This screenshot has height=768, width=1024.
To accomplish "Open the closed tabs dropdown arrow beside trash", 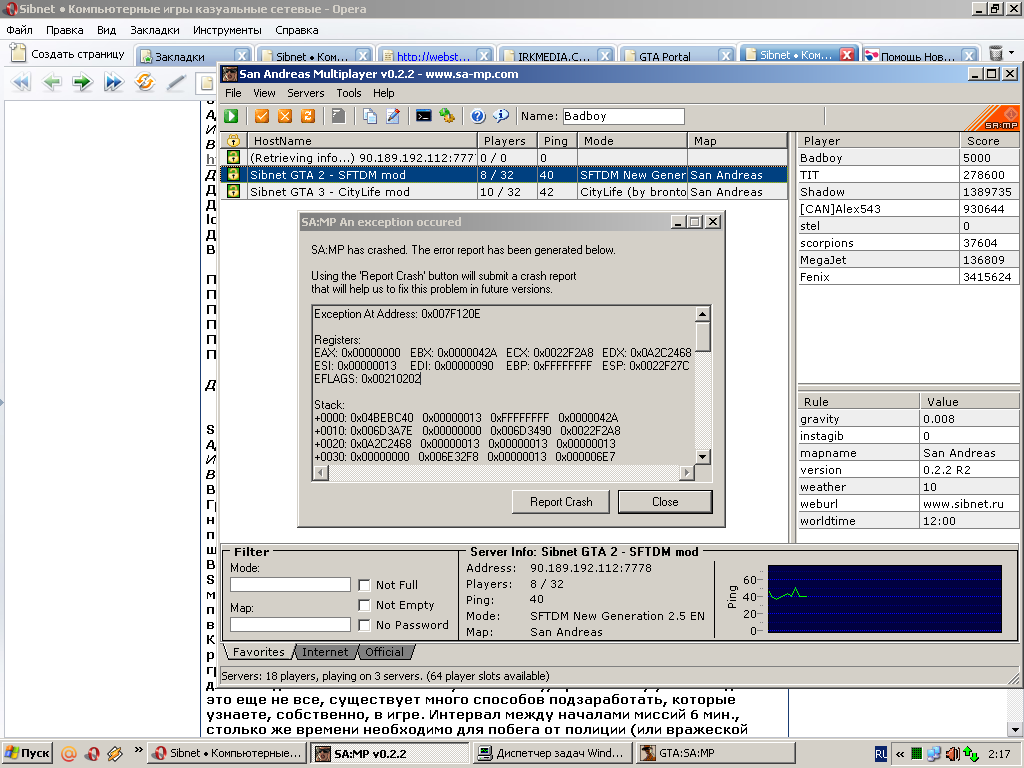I will pos(1012,52).
